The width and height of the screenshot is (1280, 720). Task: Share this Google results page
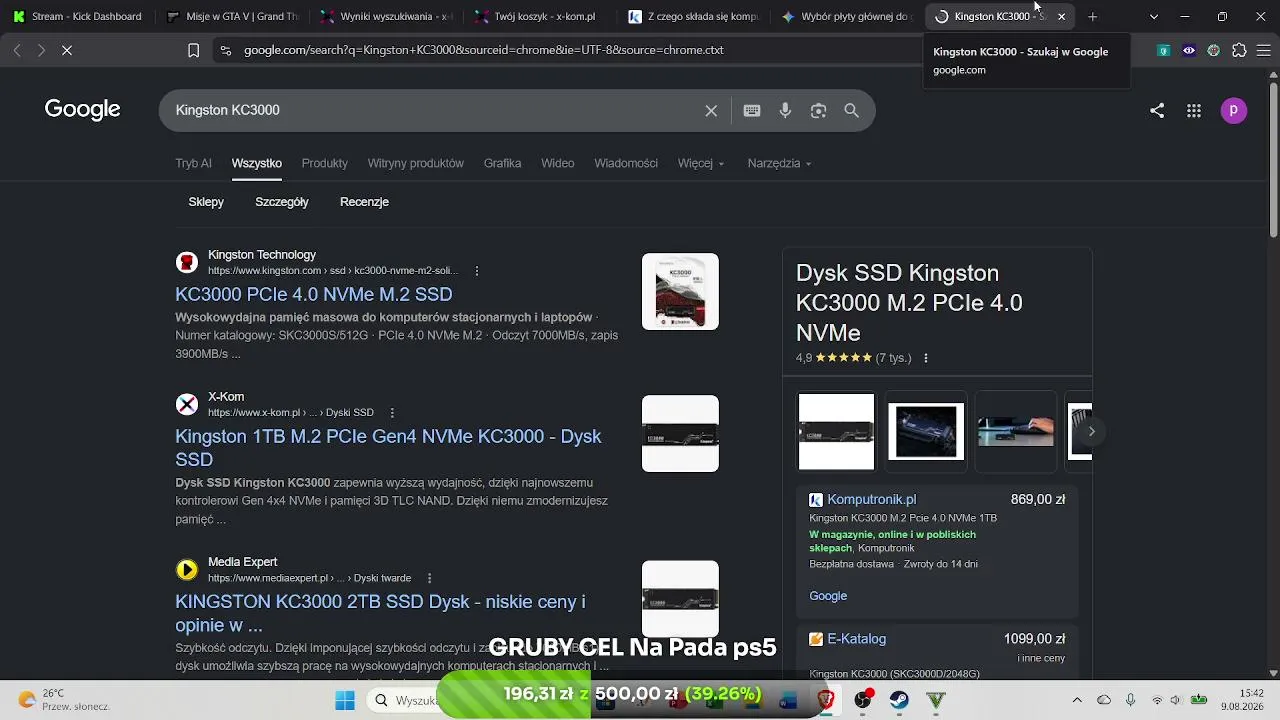click(1157, 111)
